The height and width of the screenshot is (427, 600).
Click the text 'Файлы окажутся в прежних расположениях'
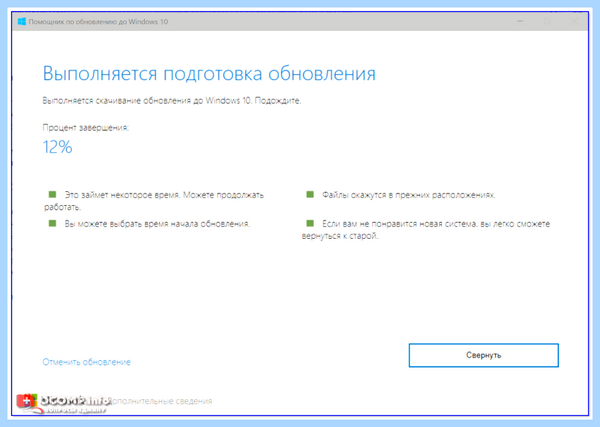pos(408,195)
